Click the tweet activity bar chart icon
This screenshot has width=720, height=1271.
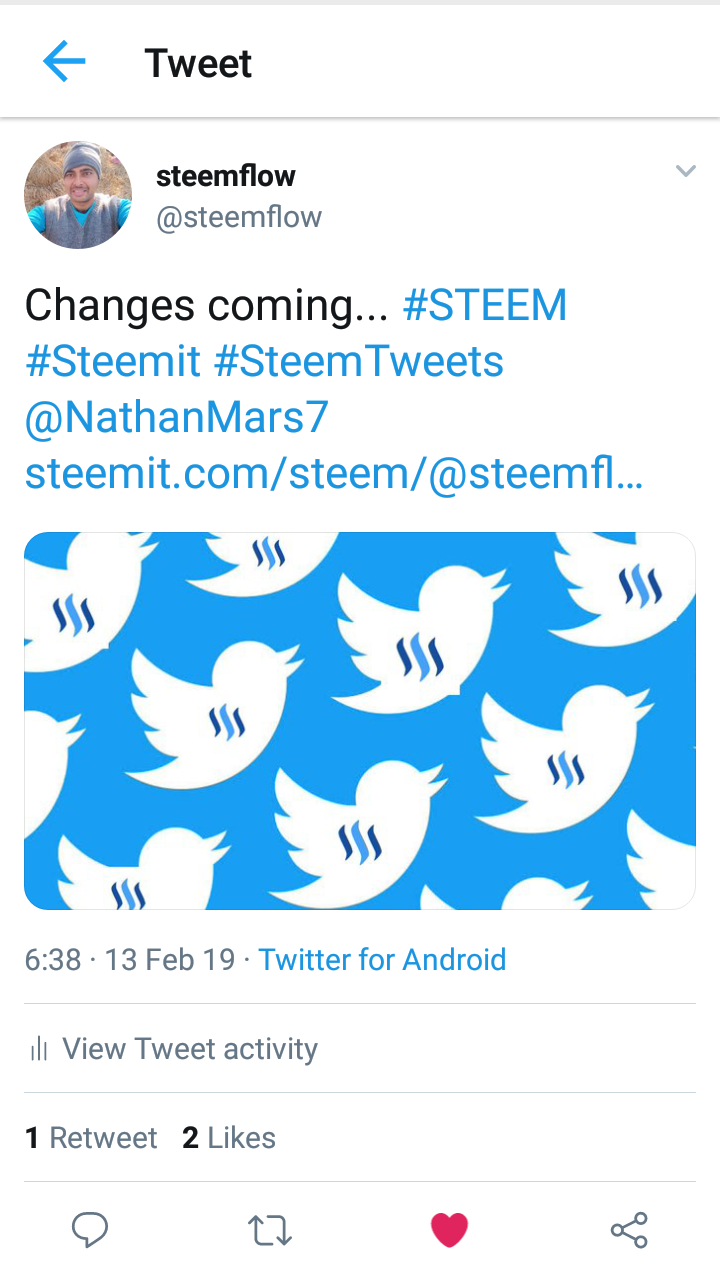40,1049
